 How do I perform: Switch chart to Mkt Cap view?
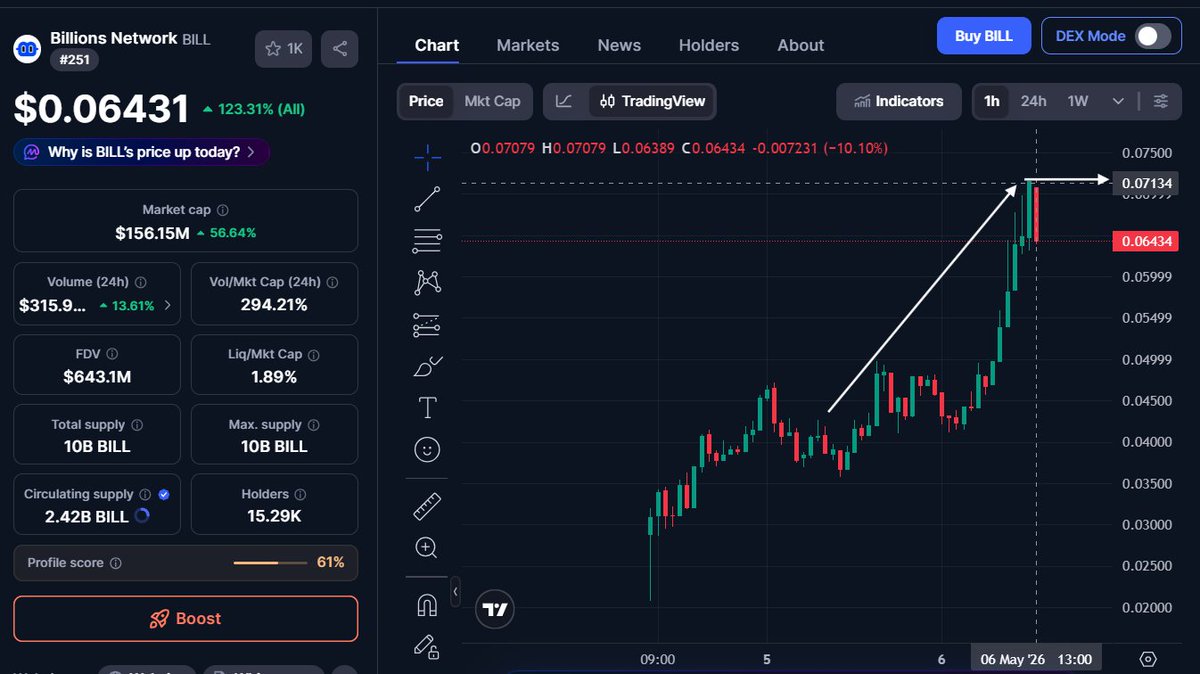492,101
